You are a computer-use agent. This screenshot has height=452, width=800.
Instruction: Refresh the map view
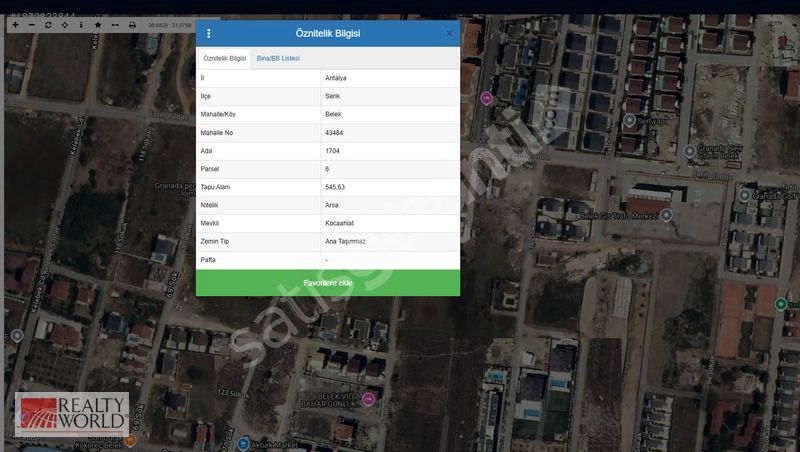pos(48,25)
